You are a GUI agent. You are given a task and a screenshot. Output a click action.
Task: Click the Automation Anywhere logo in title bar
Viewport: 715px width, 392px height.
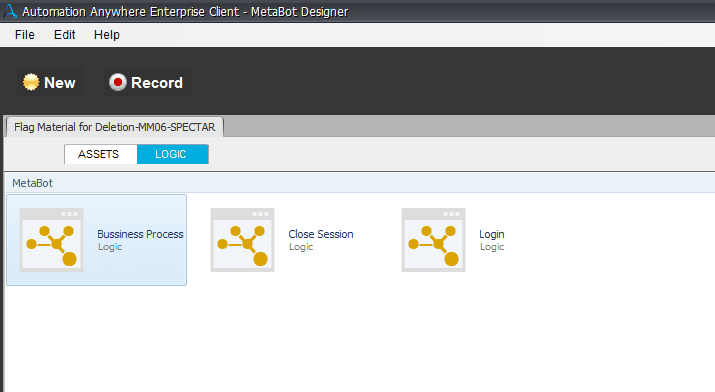(10, 11)
